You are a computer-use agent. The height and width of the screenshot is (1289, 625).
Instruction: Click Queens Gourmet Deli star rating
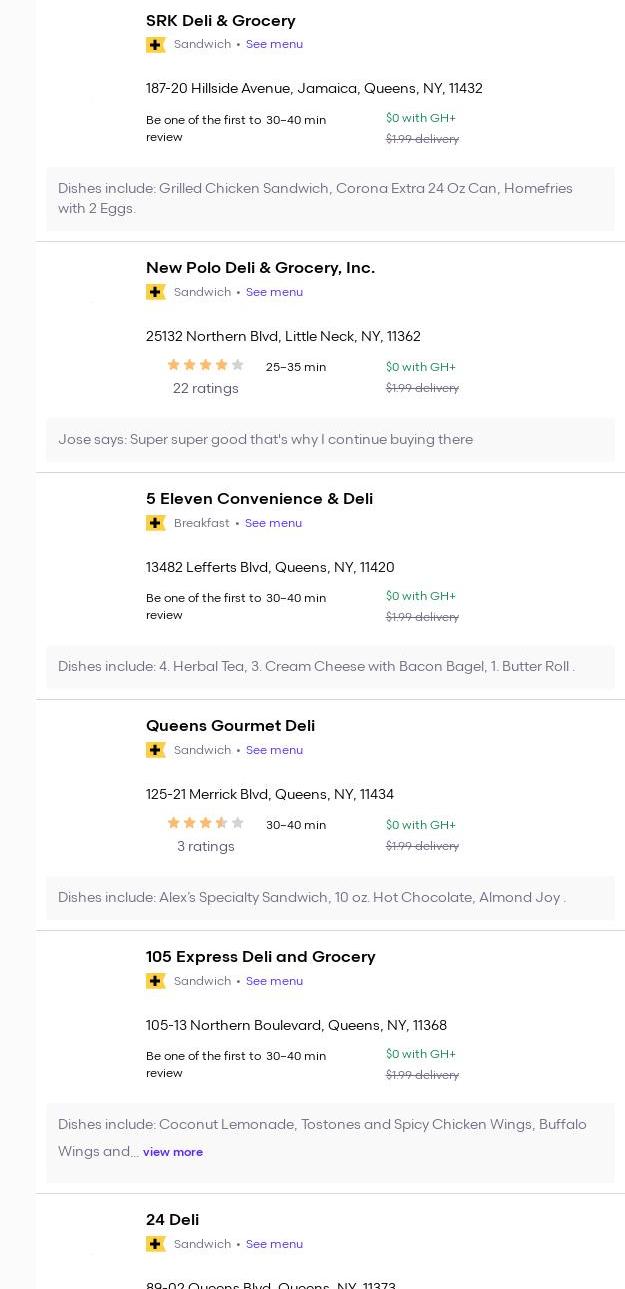click(205, 824)
